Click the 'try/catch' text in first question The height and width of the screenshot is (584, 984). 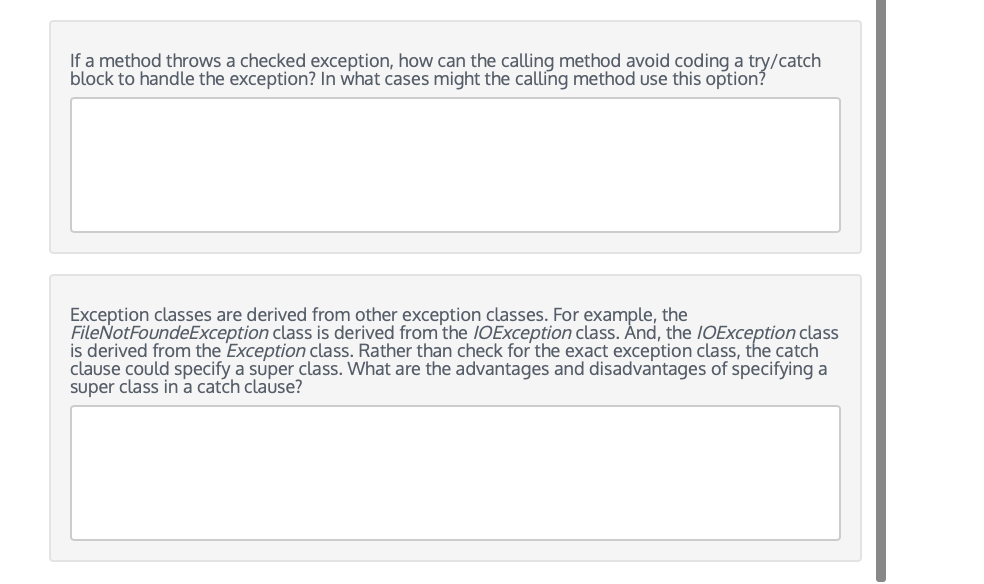coord(784,61)
